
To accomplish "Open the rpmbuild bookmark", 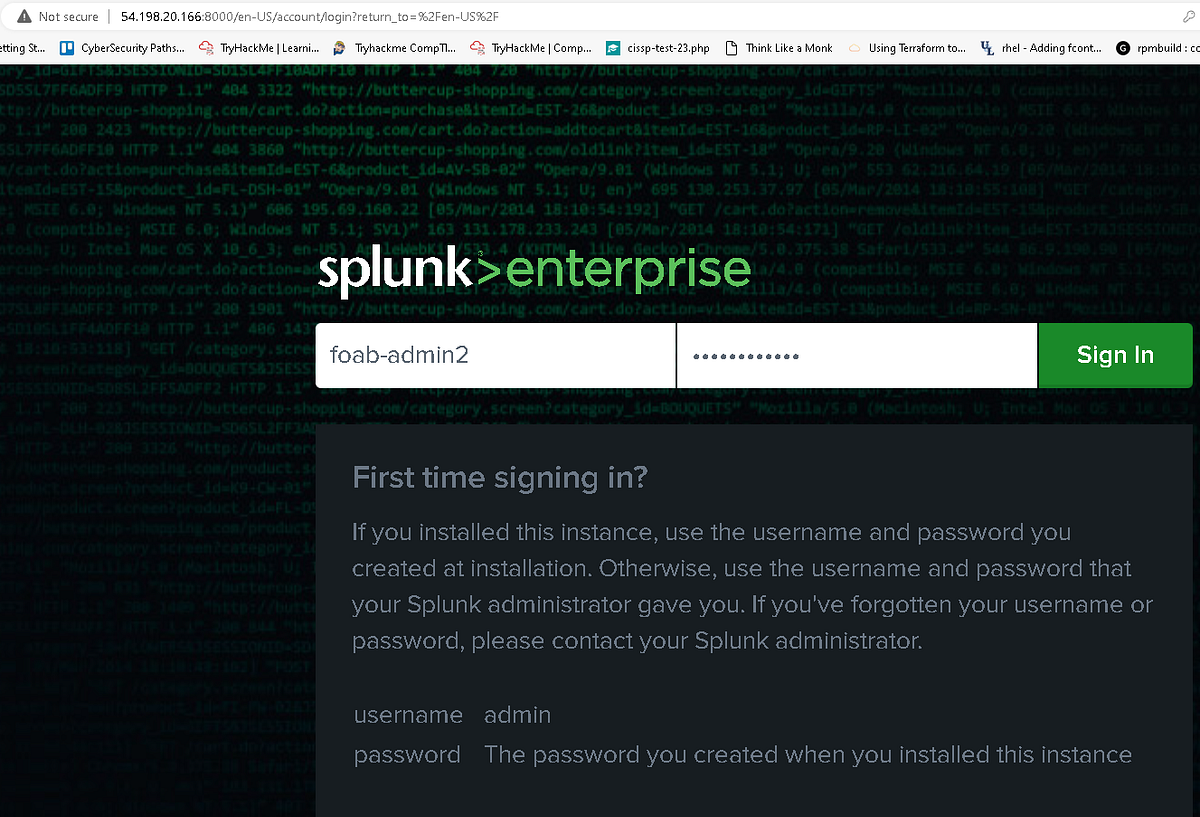I will 1170,47.
